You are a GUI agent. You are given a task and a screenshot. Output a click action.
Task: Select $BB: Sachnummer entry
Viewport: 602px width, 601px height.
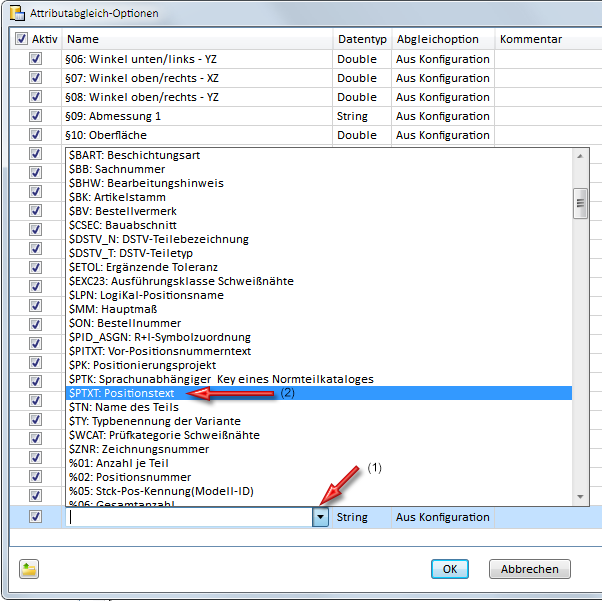(x=319, y=169)
